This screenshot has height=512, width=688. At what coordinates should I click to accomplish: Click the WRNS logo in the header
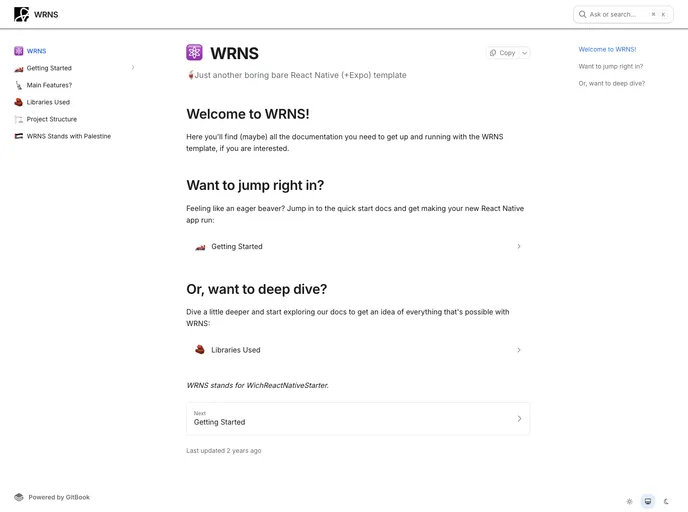pyautogui.click(x=21, y=14)
